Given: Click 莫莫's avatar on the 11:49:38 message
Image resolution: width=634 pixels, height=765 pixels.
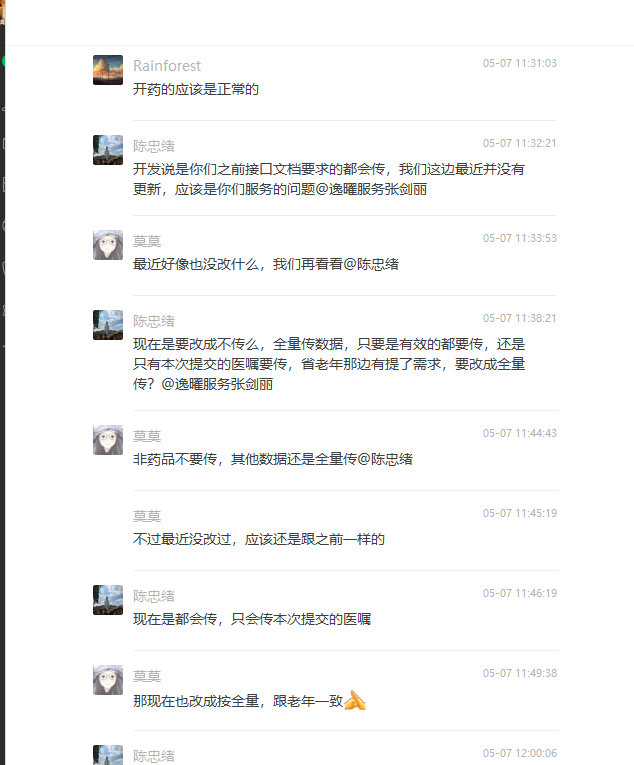Looking at the screenshot, I should 108,680.
